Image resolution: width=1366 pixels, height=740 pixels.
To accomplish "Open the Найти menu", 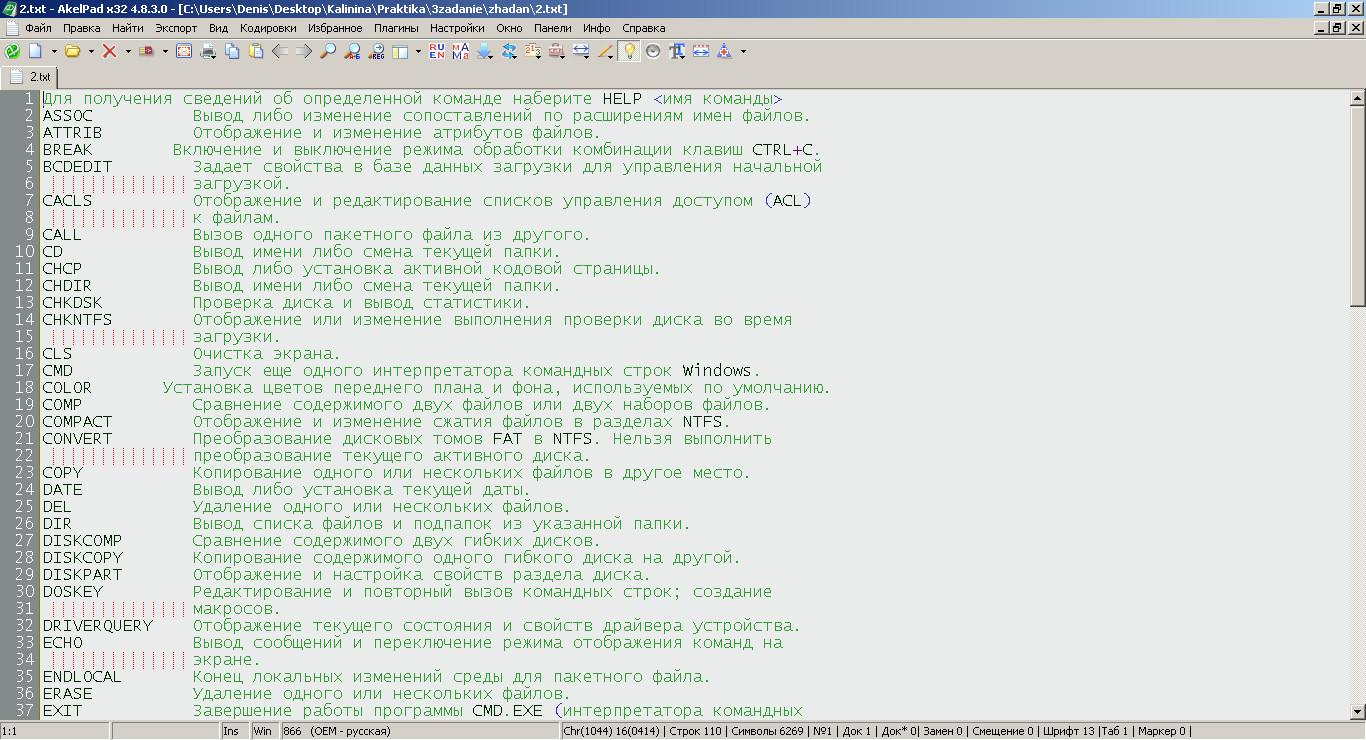I will click(x=128, y=28).
